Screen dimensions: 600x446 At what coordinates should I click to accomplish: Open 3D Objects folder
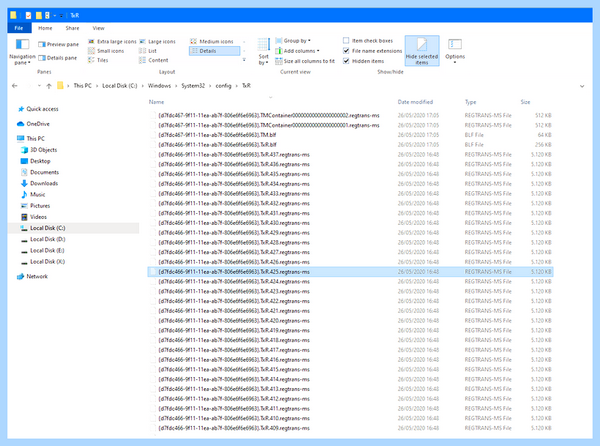pos(39,150)
